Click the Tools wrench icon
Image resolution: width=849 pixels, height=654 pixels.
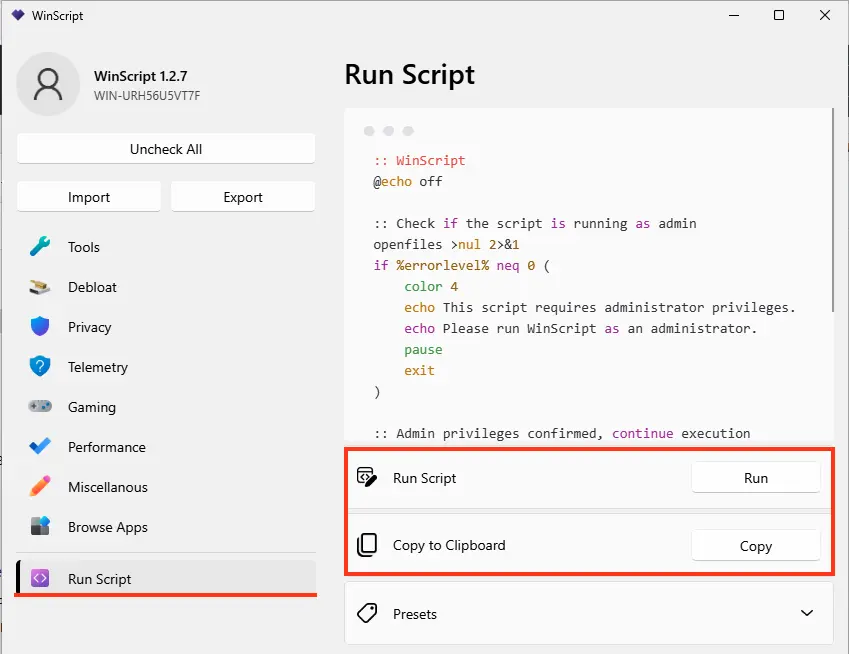pyautogui.click(x=40, y=247)
